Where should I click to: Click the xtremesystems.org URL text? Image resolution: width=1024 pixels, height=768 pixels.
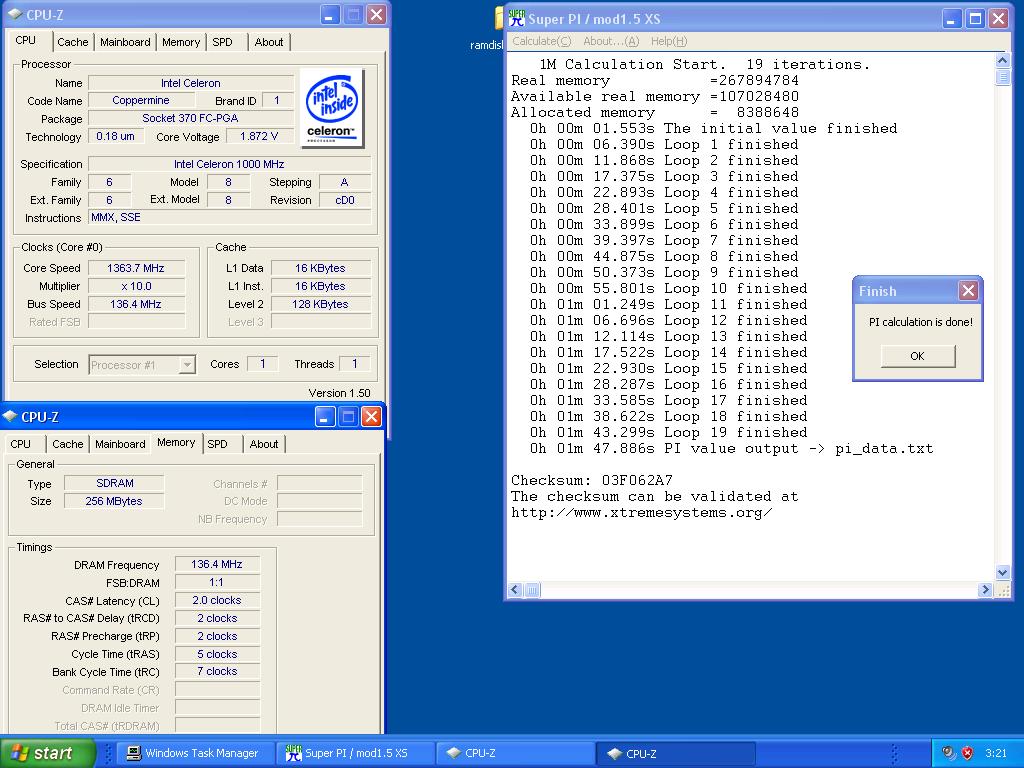[641, 513]
